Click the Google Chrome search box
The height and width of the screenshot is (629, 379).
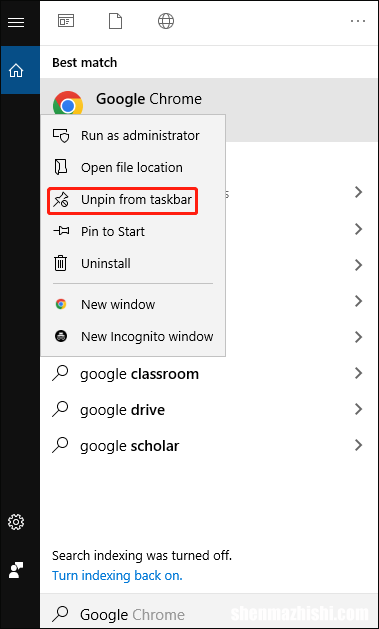(x=209, y=612)
